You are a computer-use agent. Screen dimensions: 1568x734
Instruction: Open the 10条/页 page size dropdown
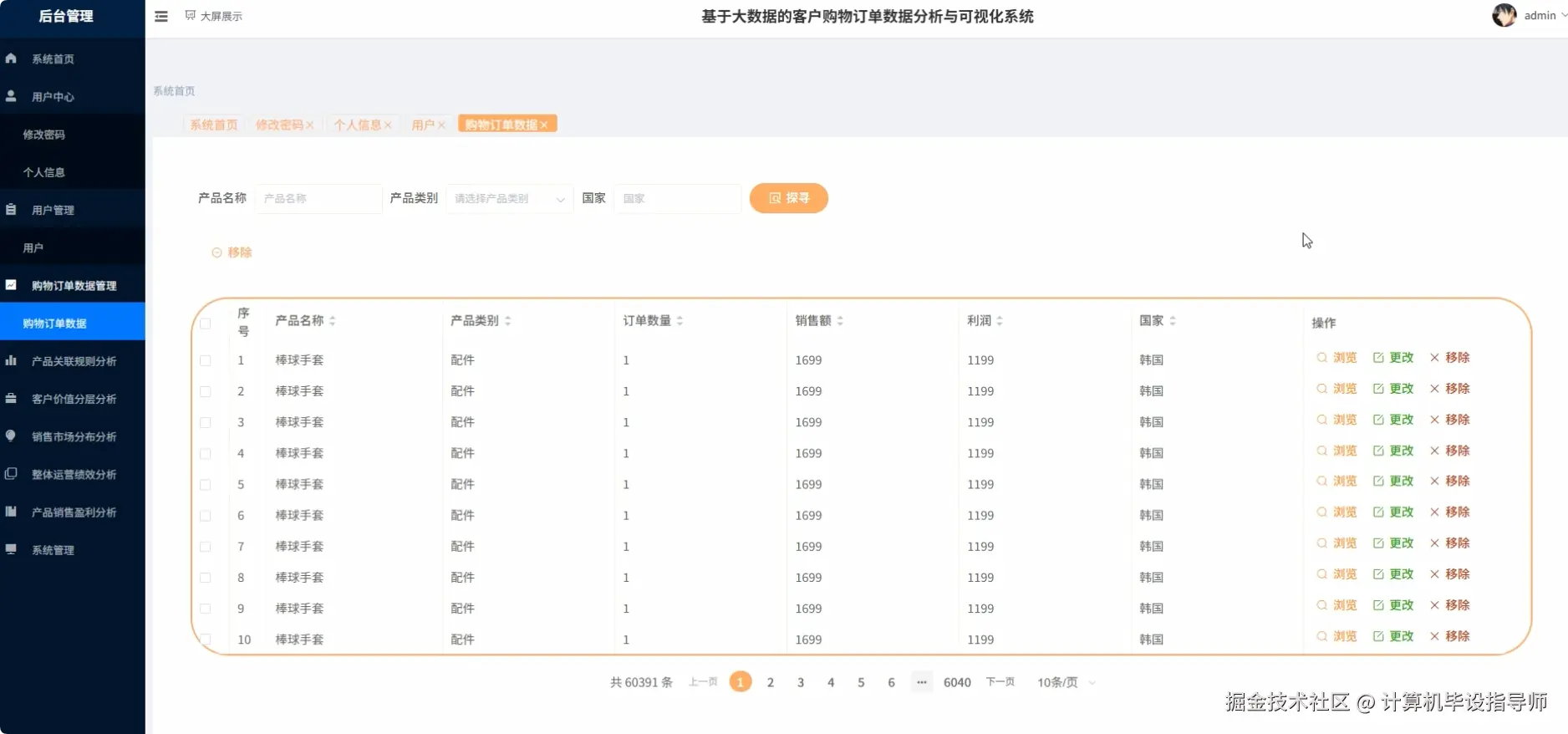[x=1067, y=682]
